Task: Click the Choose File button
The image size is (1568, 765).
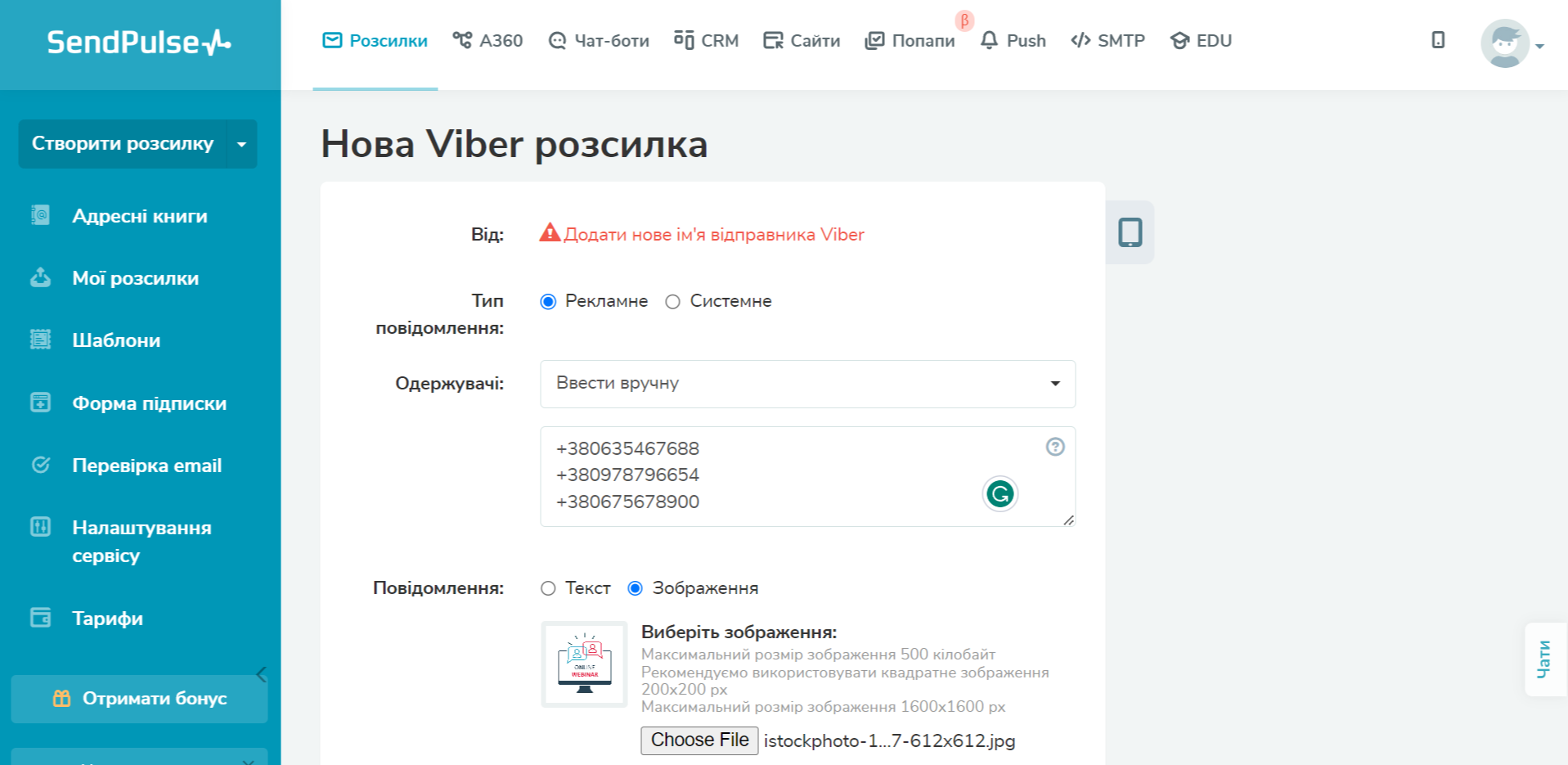Action: (699, 740)
